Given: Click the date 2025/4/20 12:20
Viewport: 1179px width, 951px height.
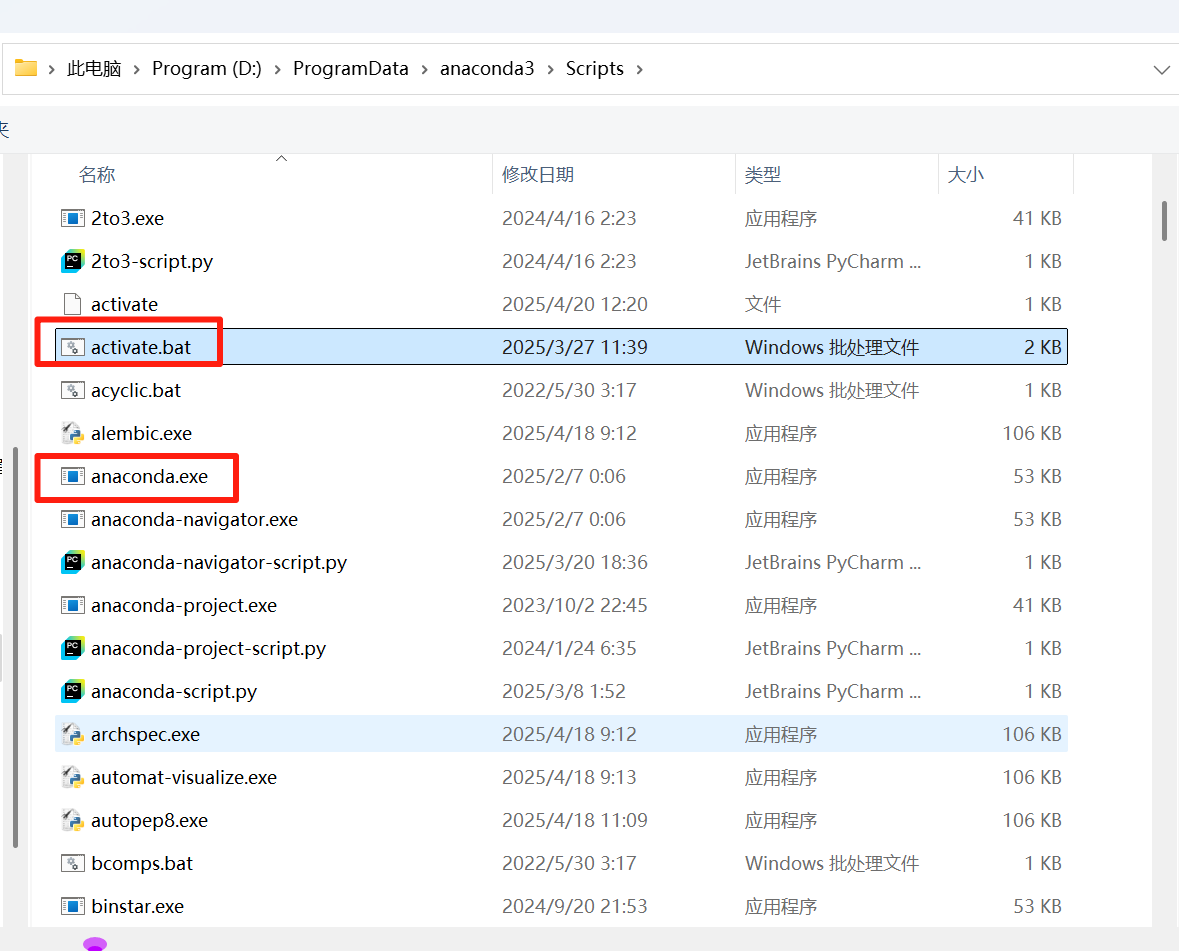Looking at the screenshot, I should tap(574, 304).
